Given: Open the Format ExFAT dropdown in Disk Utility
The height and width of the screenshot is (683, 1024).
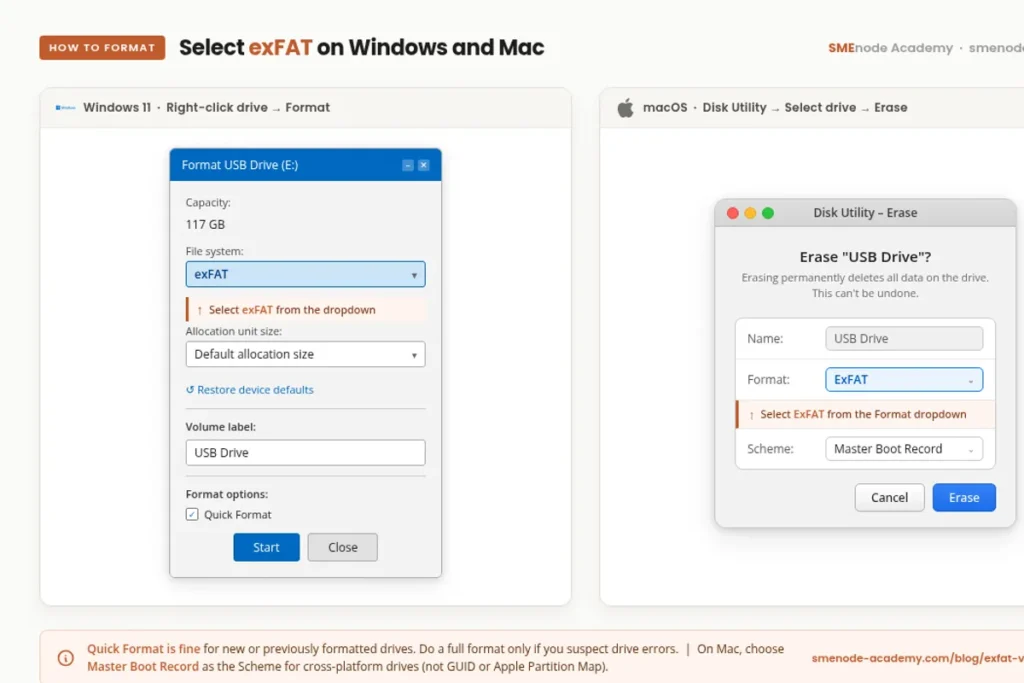Looking at the screenshot, I should (x=904, y=379).
